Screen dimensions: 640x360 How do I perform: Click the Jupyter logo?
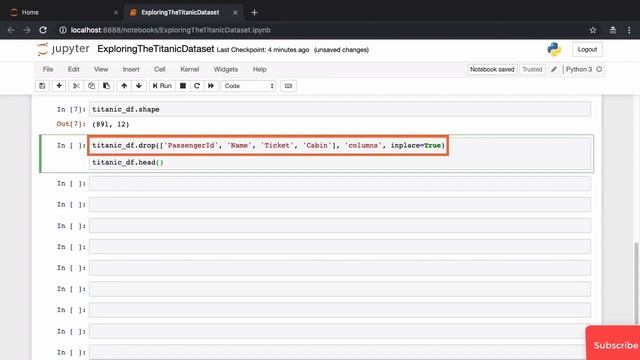click(63, 49)
